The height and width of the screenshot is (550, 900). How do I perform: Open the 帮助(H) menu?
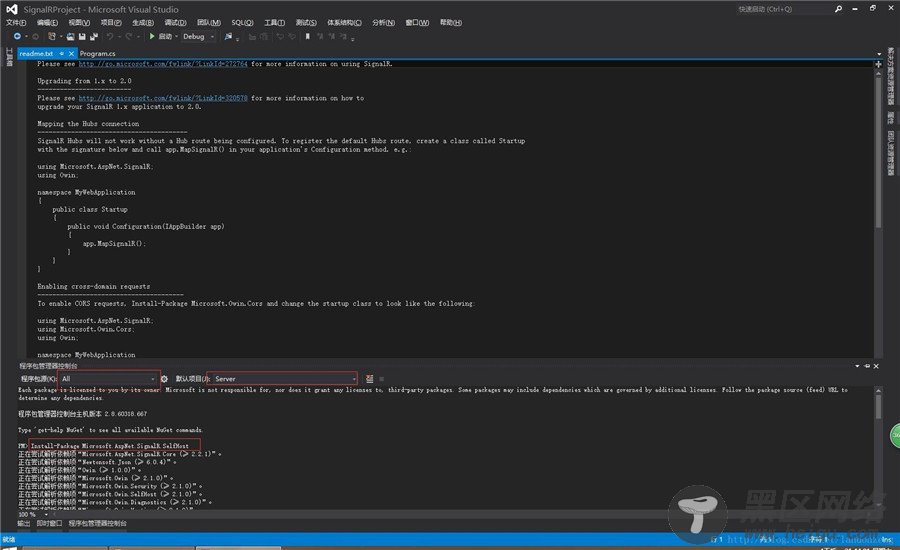pyautogui.click(x=451, y=22)
